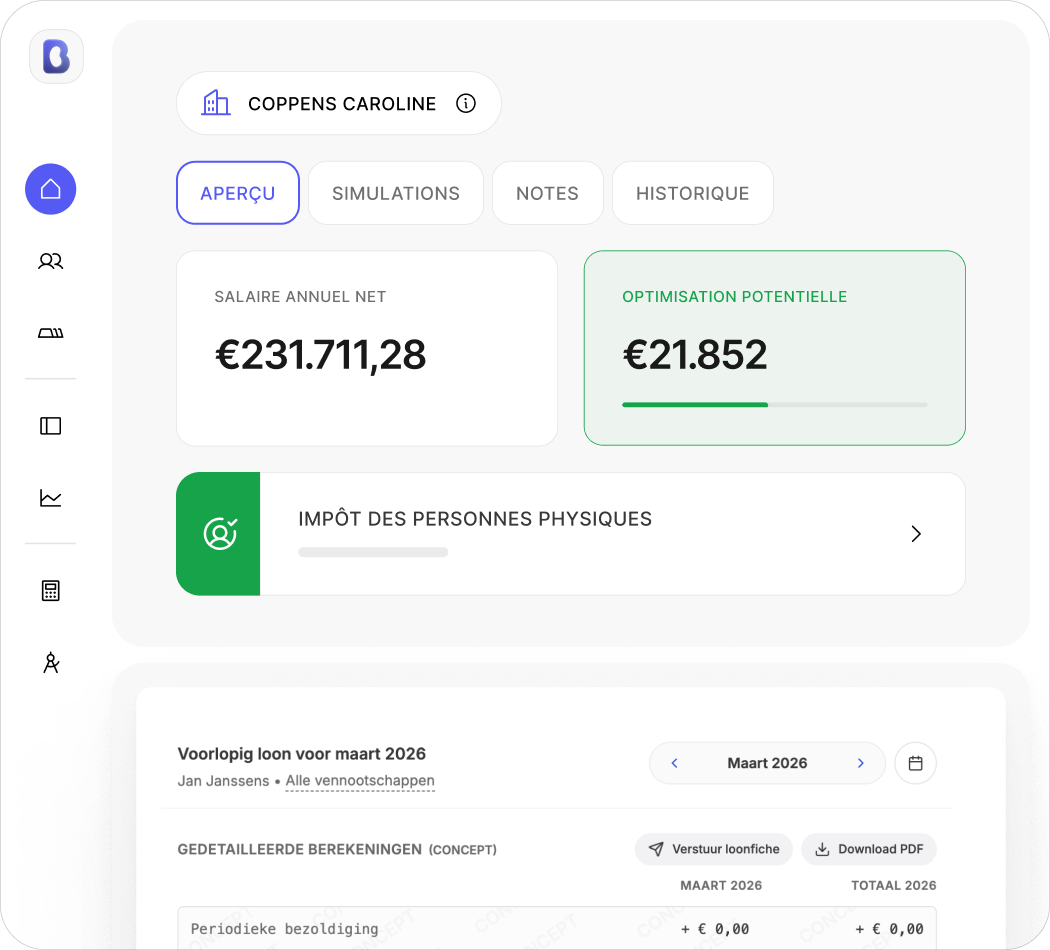This screenshot has width=1050, height=950.
Task: Open the panel layout icon in sidebar
Action: click(x=51, y=426)
